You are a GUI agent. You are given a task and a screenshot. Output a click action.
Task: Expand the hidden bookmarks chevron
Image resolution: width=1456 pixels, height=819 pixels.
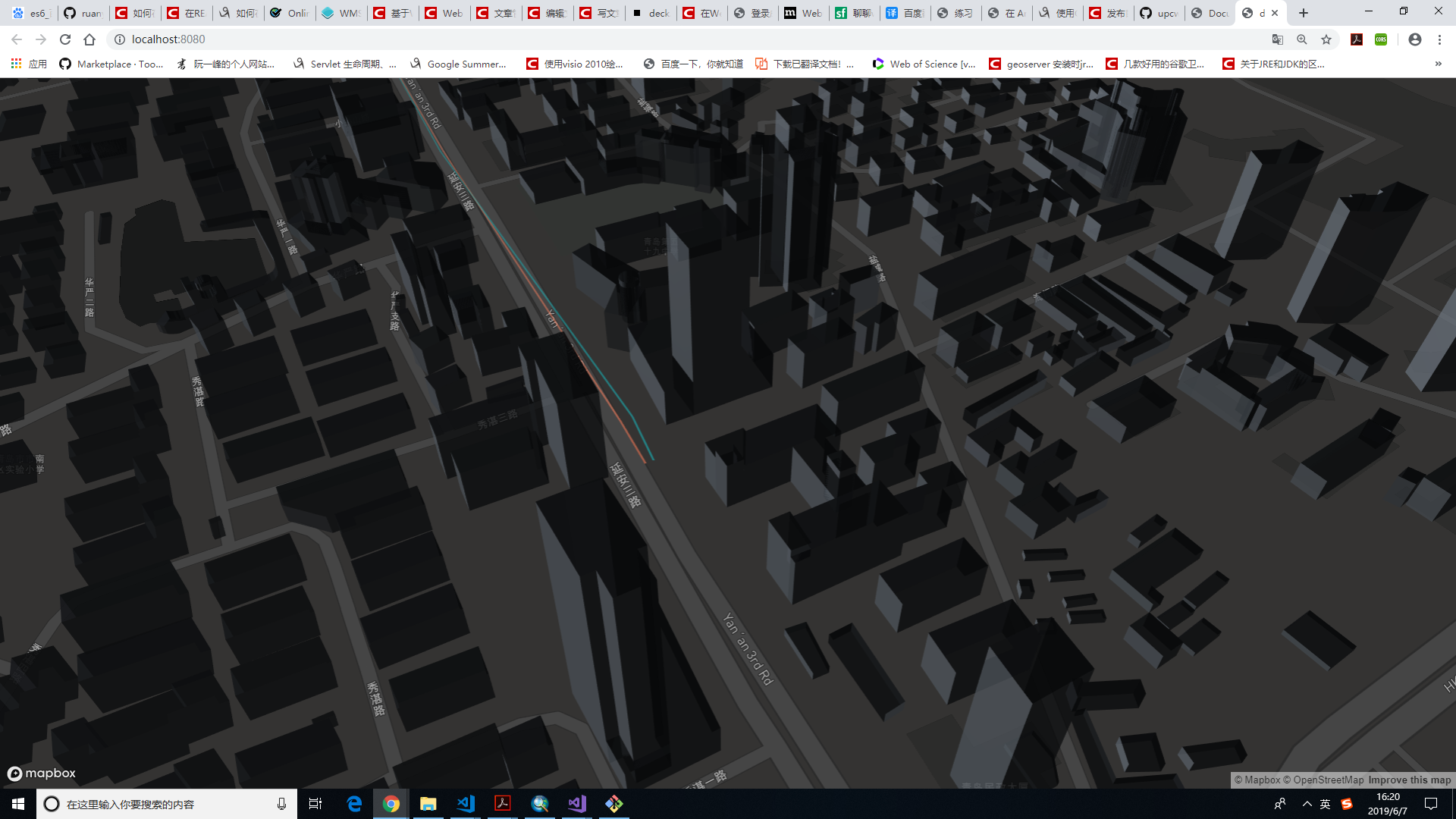pos(1438,64)
